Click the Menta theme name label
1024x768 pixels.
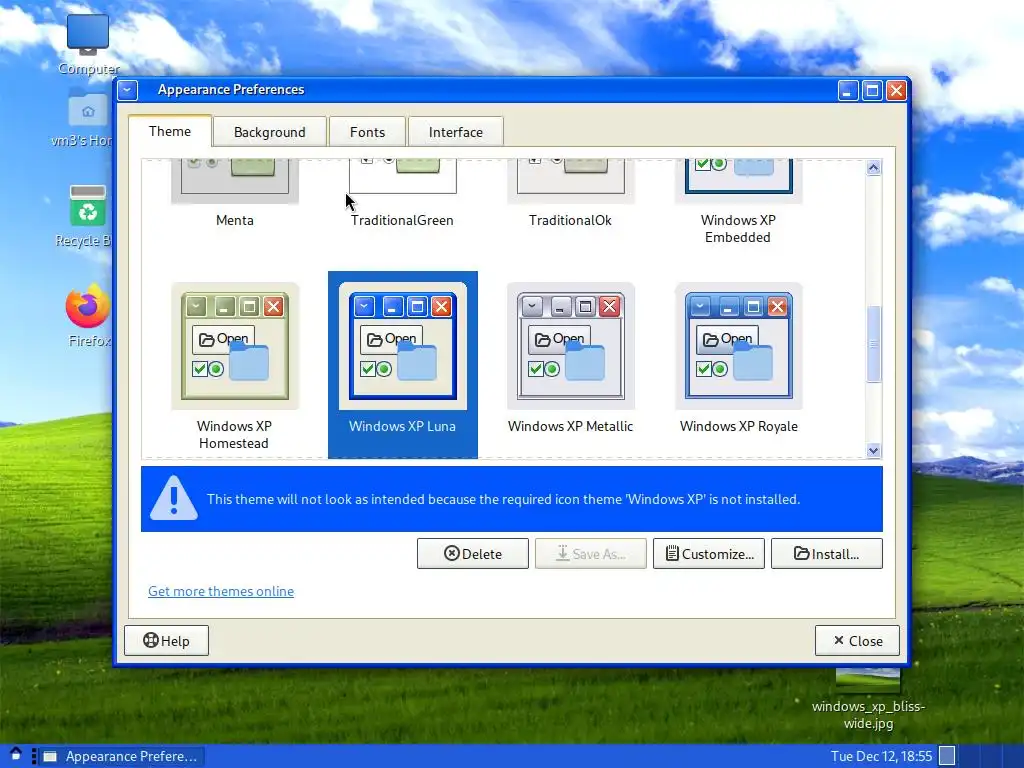234,220
